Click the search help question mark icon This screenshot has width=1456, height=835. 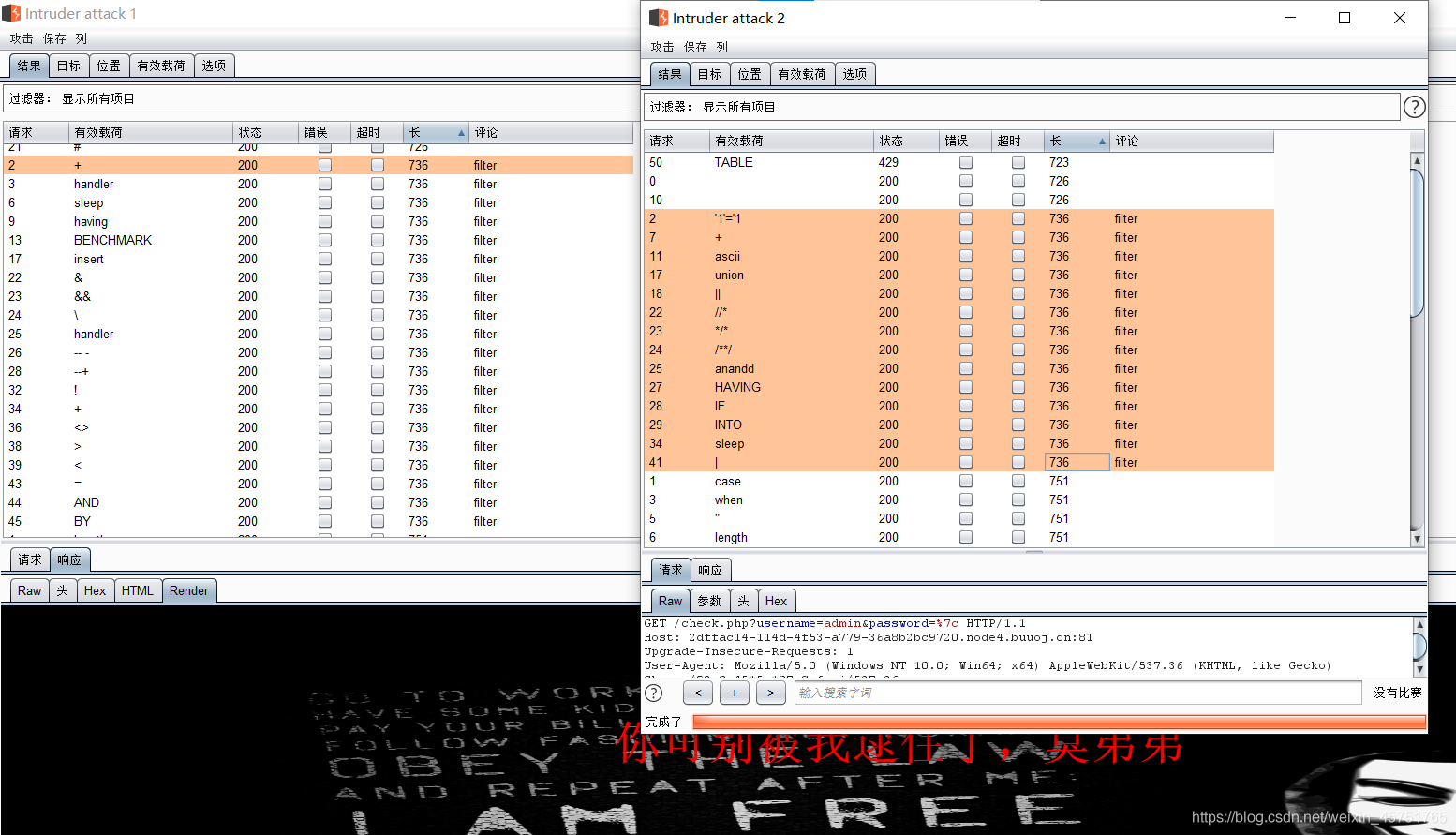click(654, 693)
